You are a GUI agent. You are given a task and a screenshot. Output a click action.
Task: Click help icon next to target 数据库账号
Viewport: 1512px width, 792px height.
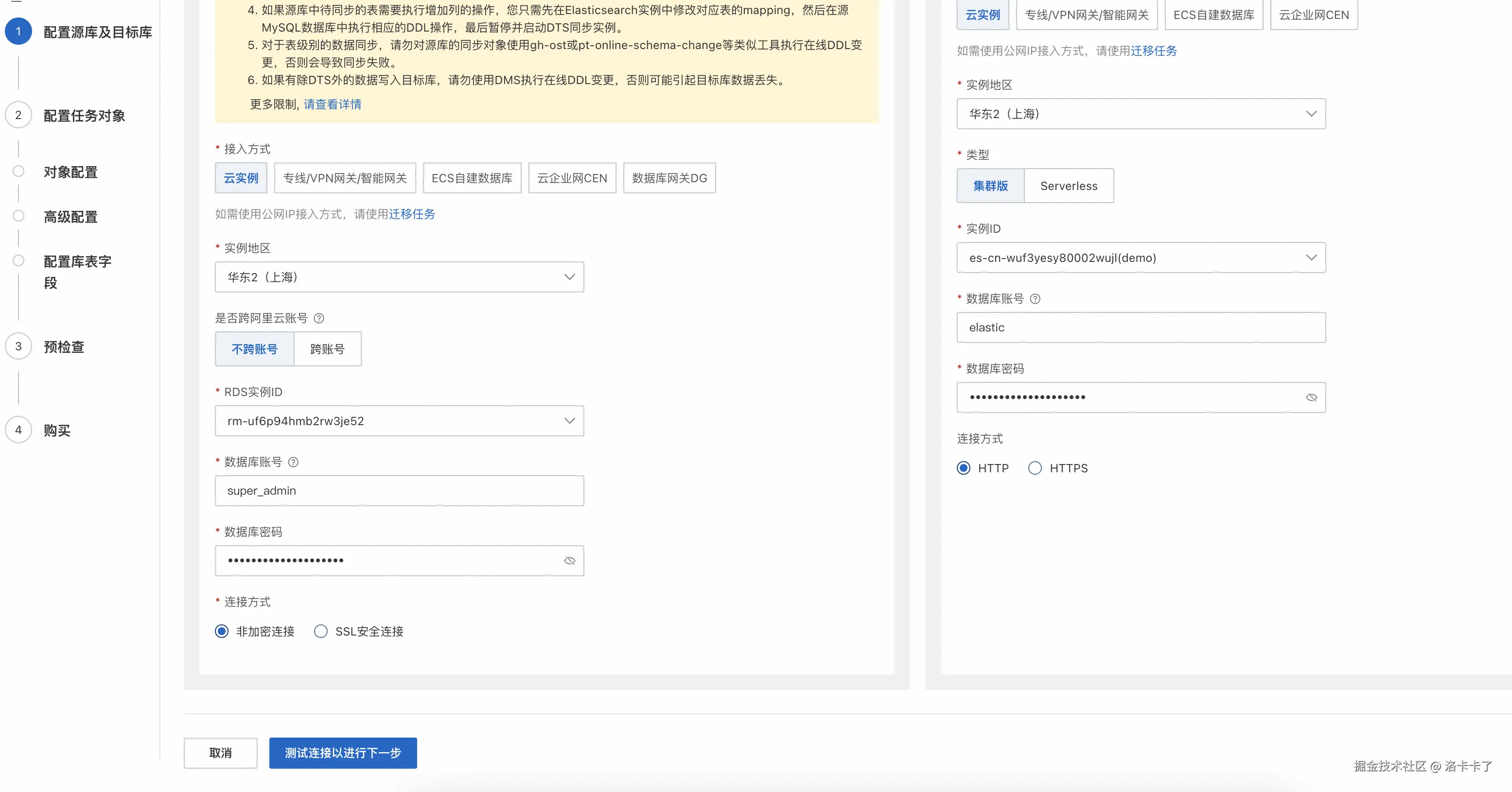[1036, 299]
